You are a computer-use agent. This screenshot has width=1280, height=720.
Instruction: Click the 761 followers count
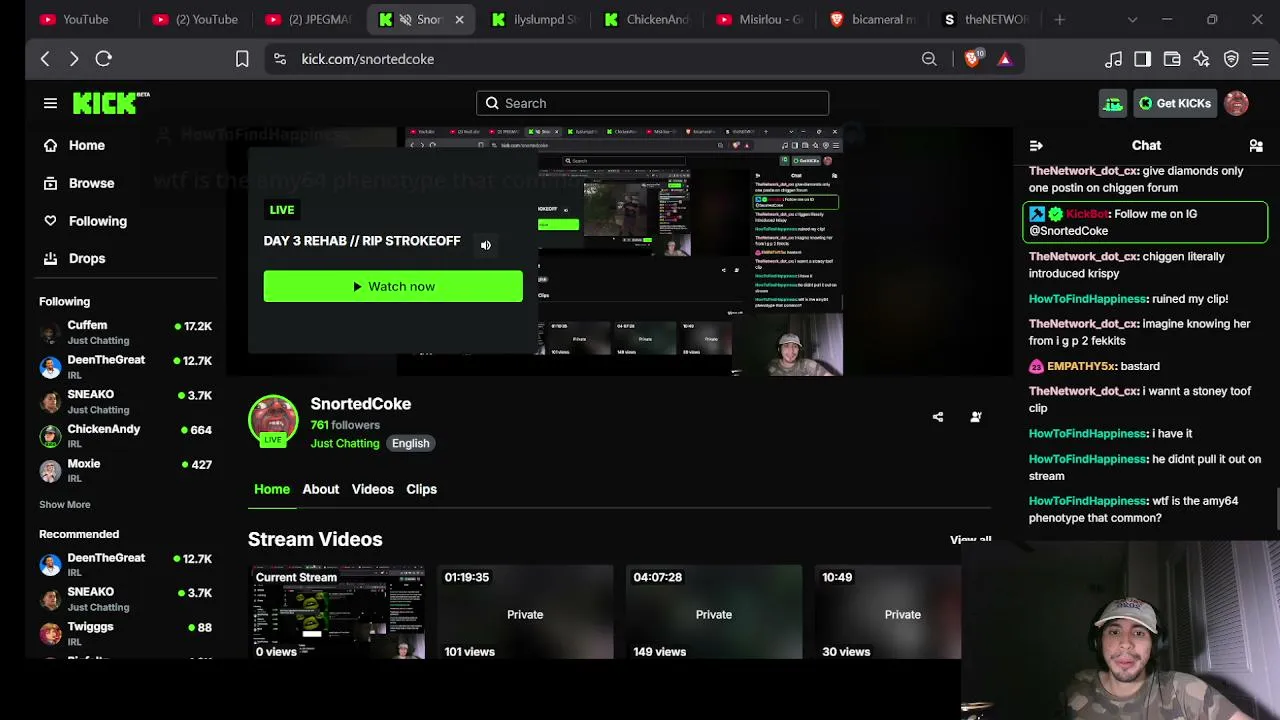[x=345, y=425]
